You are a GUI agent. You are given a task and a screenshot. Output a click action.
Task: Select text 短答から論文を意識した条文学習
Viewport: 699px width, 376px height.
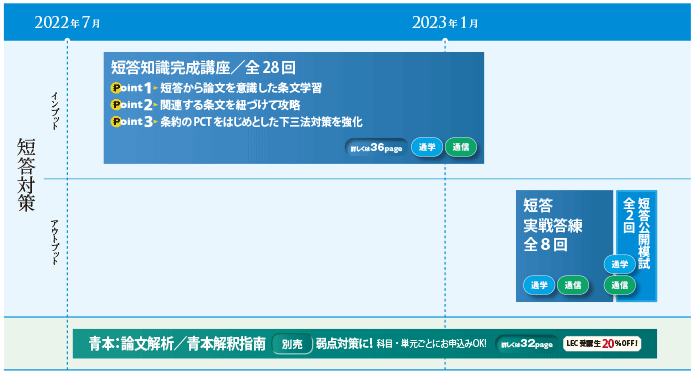(241, 88)
